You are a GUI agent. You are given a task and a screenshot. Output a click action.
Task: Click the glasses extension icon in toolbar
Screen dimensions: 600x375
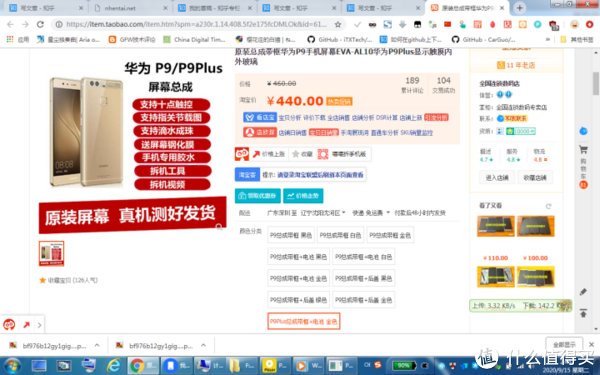[372, 24]
